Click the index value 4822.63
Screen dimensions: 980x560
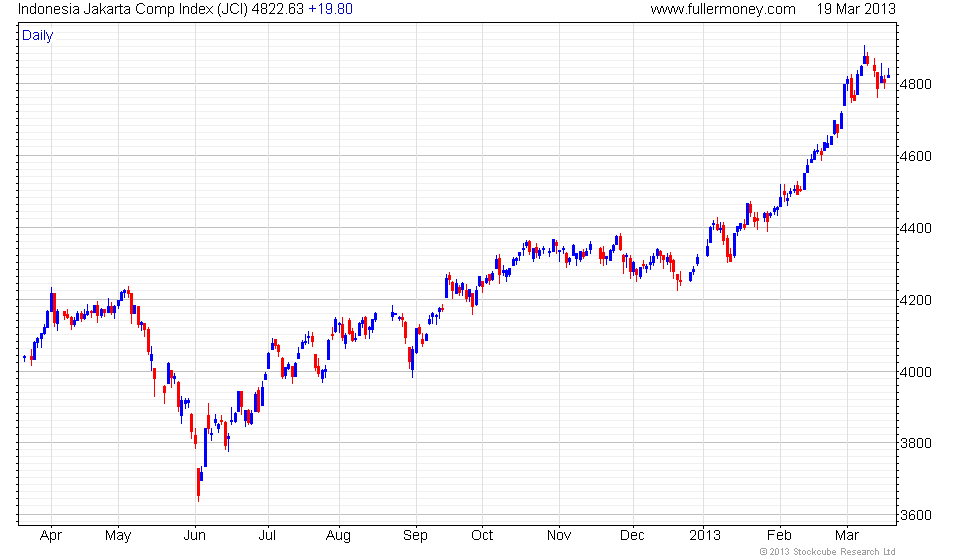tap(278, 9)
